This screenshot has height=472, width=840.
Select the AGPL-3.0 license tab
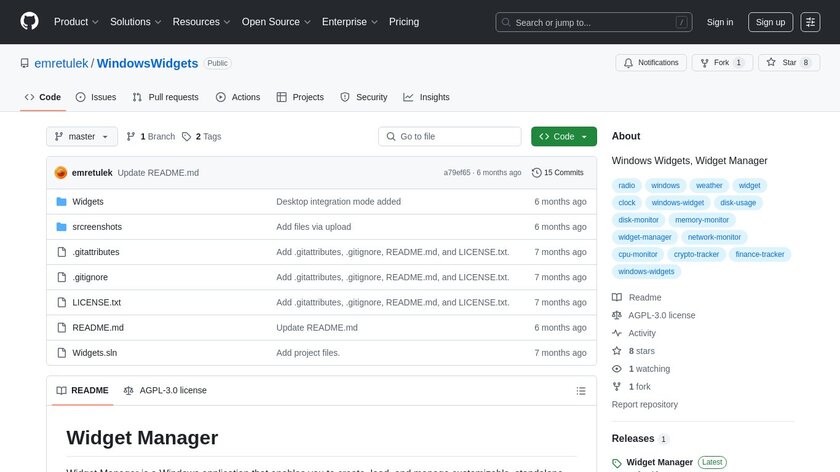coord(165,391)
